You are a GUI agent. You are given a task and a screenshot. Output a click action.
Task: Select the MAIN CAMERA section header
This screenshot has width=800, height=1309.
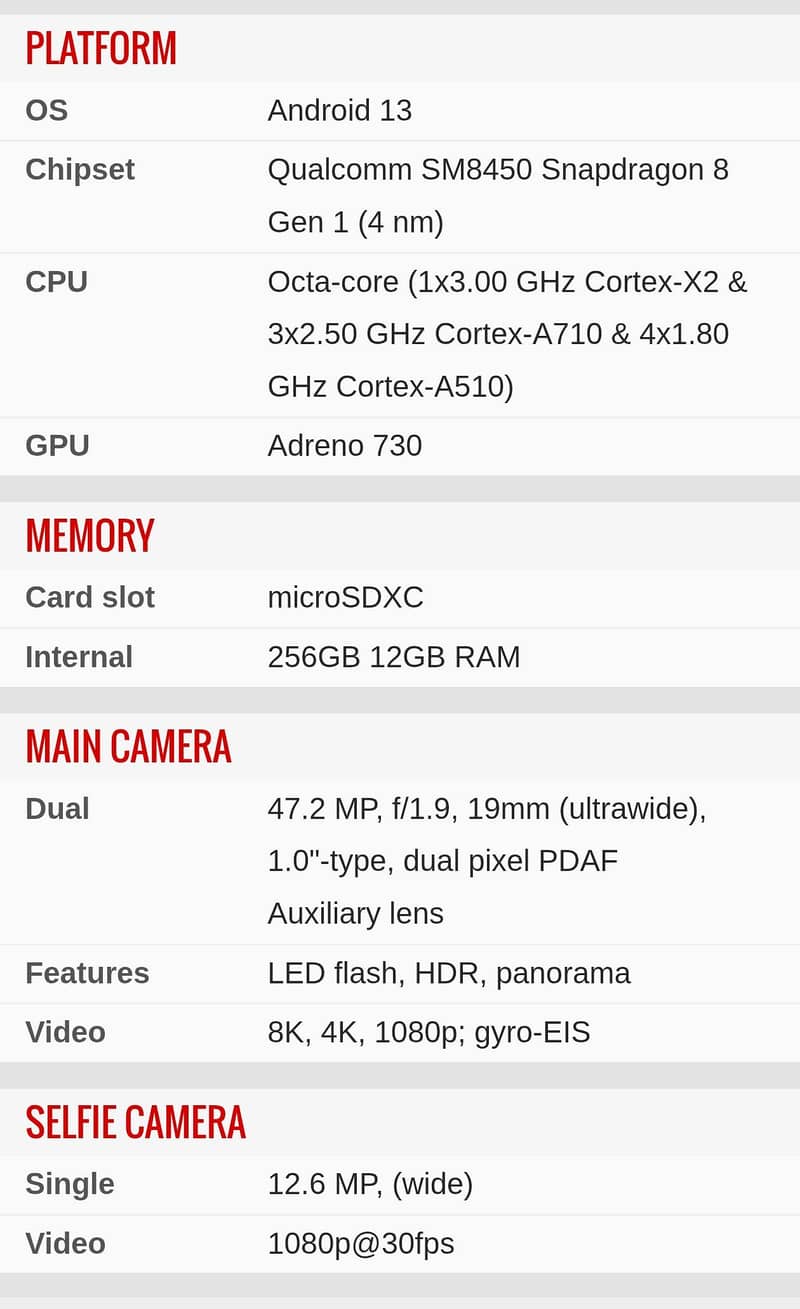[x=128, y=747]
